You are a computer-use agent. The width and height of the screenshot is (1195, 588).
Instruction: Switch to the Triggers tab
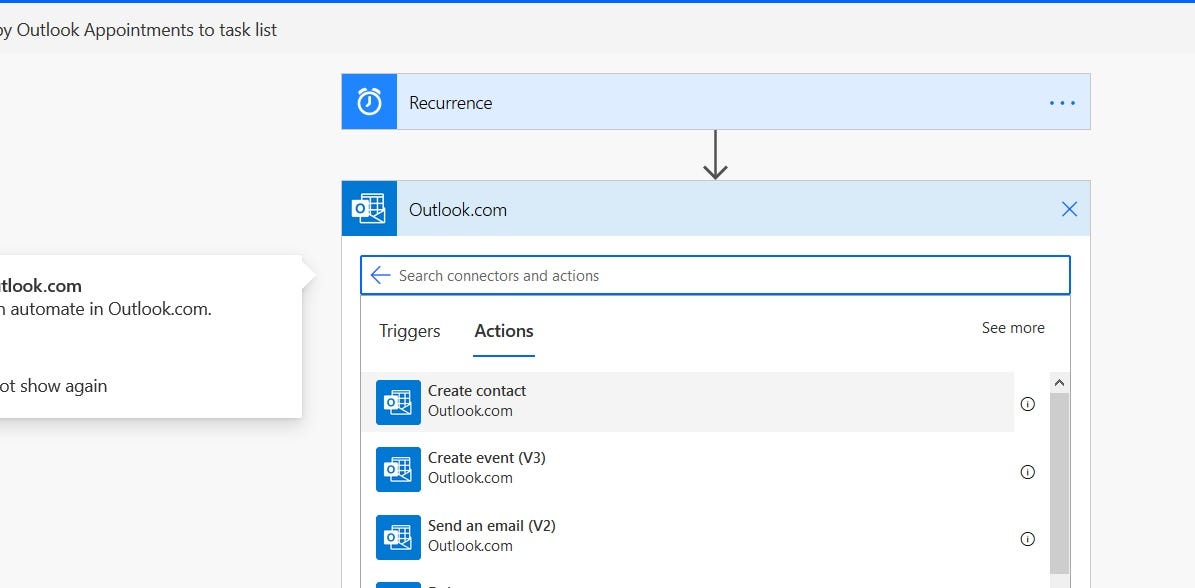pos(409,331)
